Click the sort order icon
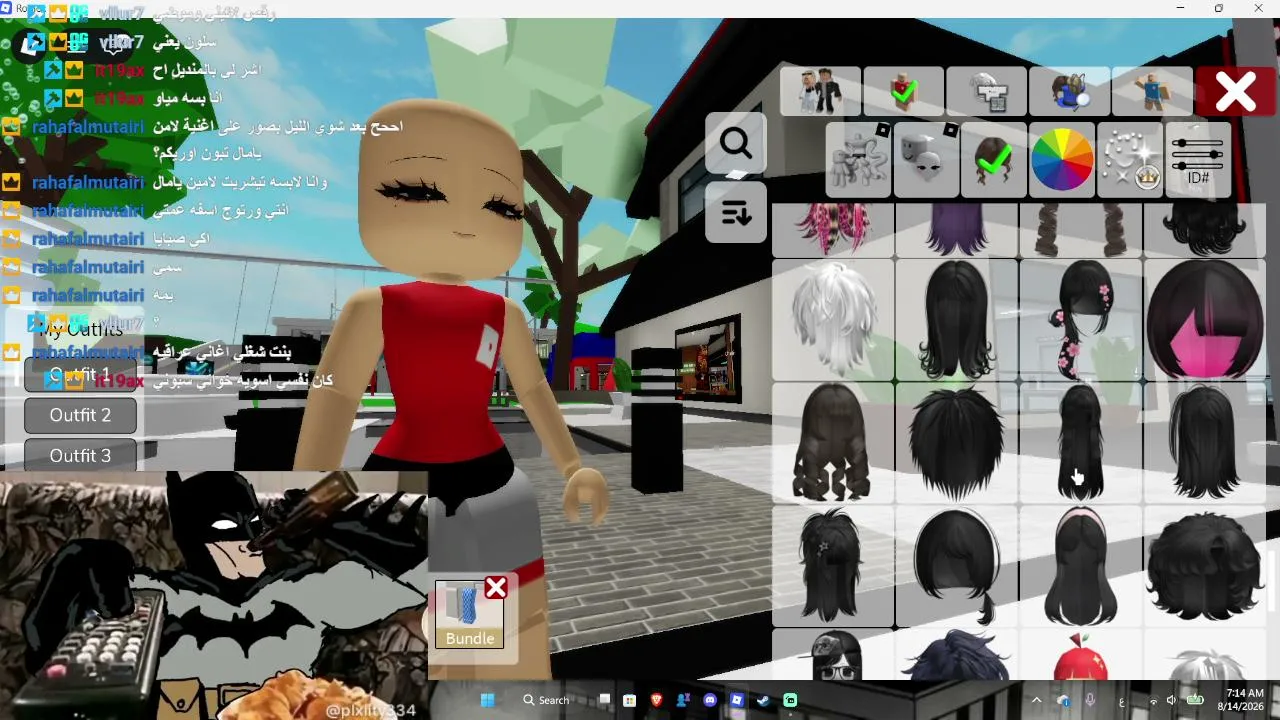Image resolution: width=1280 pixels, height=720 pixels. point(736,212)
